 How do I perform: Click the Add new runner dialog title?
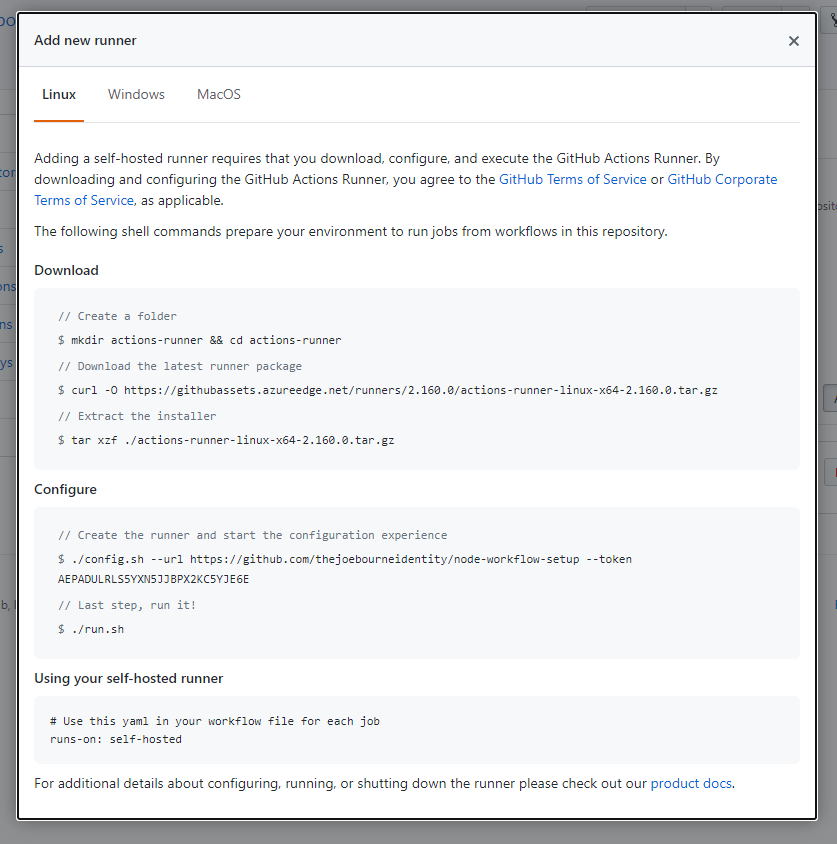point(85,41)
